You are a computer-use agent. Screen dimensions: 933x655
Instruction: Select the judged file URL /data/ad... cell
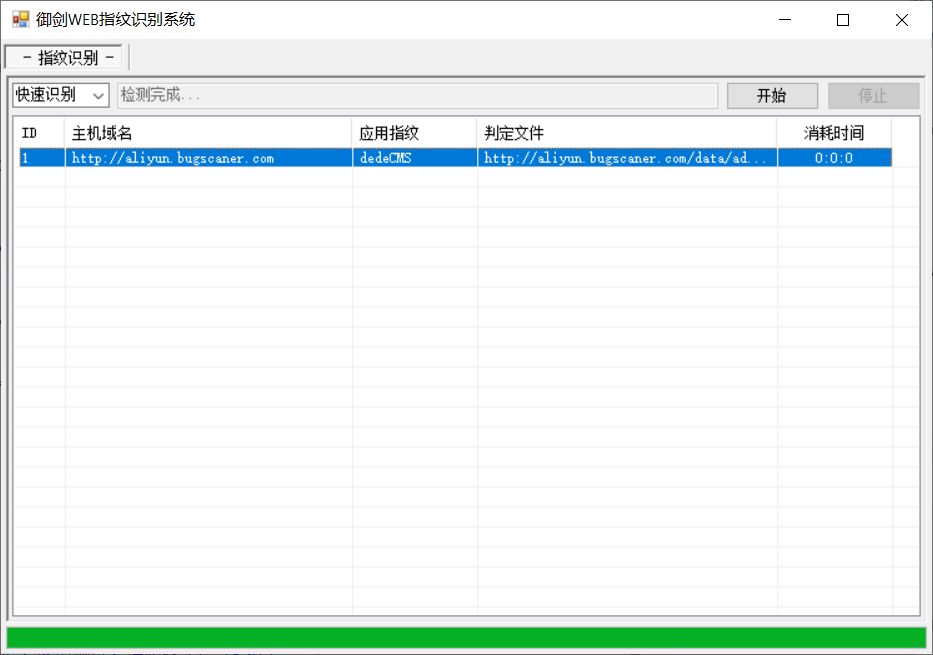point(627,158)
